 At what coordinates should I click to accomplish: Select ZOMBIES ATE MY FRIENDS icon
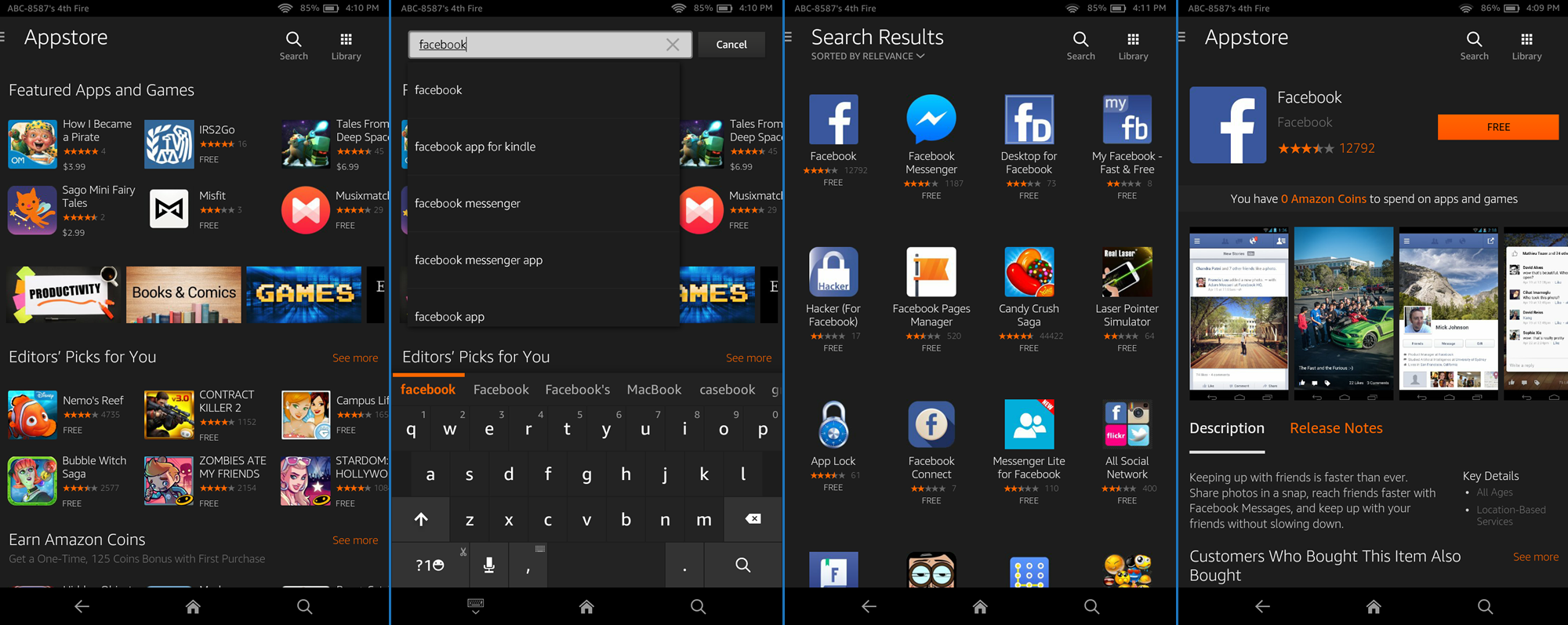[169, 481]
